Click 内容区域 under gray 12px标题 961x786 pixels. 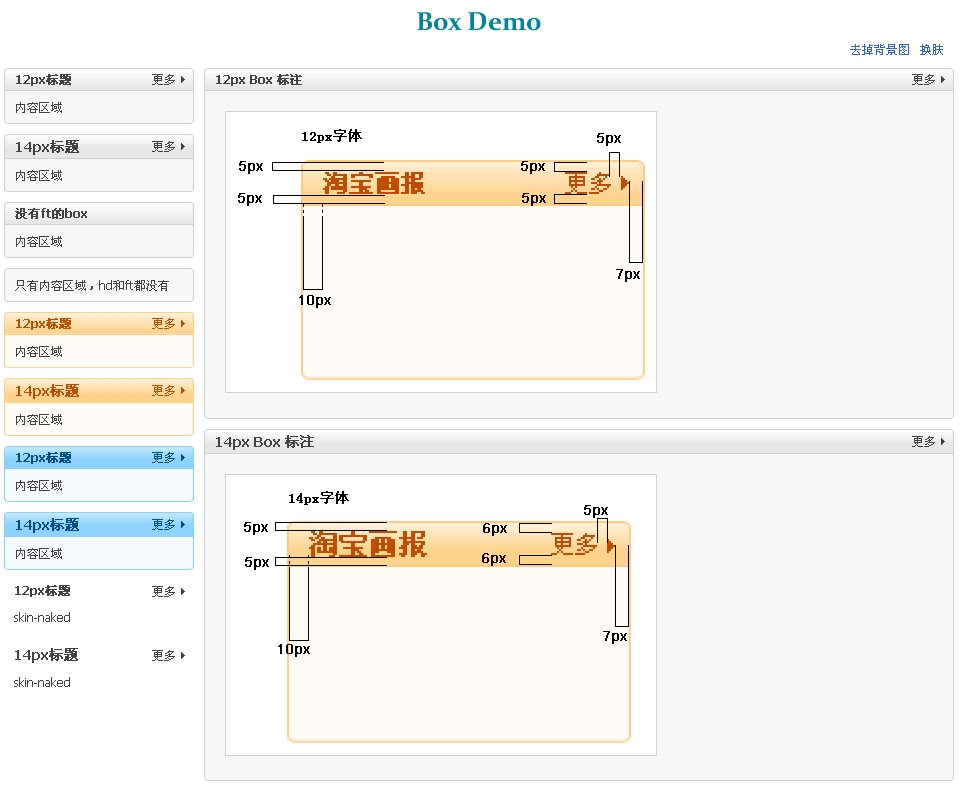39,108
